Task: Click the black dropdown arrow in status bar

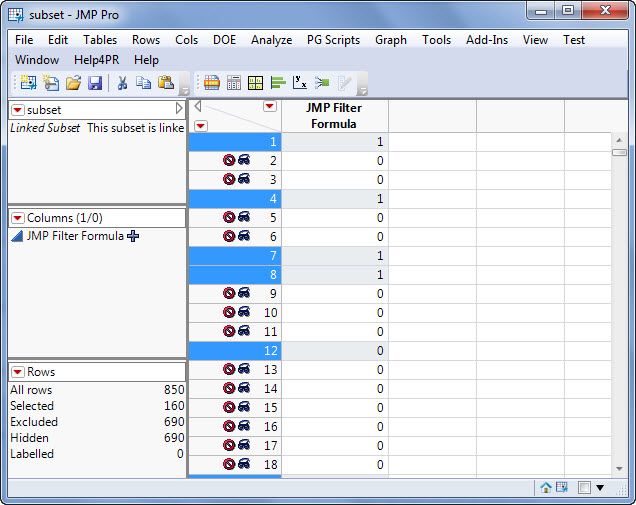Action: (x=600, y=488)
